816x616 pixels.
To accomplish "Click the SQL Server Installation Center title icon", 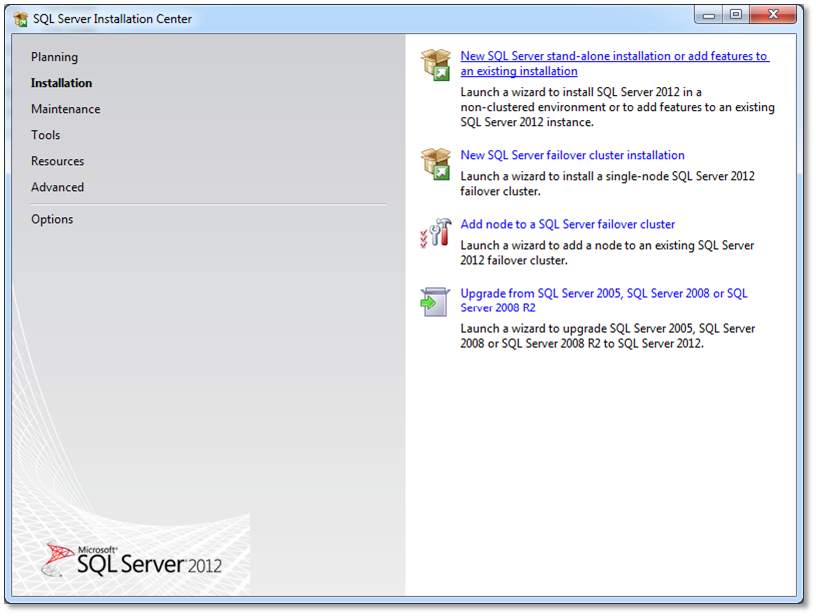I will [x=21, y=19].
